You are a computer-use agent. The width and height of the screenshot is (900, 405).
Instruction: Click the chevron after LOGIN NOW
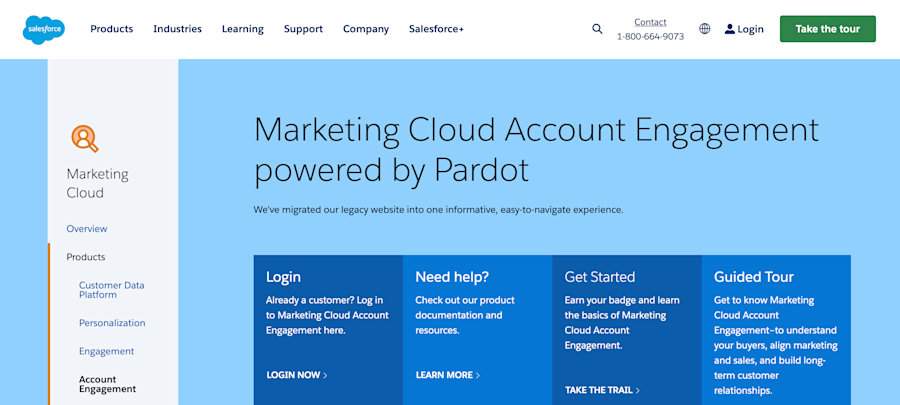pyautogui.click(x=325, y=375)
